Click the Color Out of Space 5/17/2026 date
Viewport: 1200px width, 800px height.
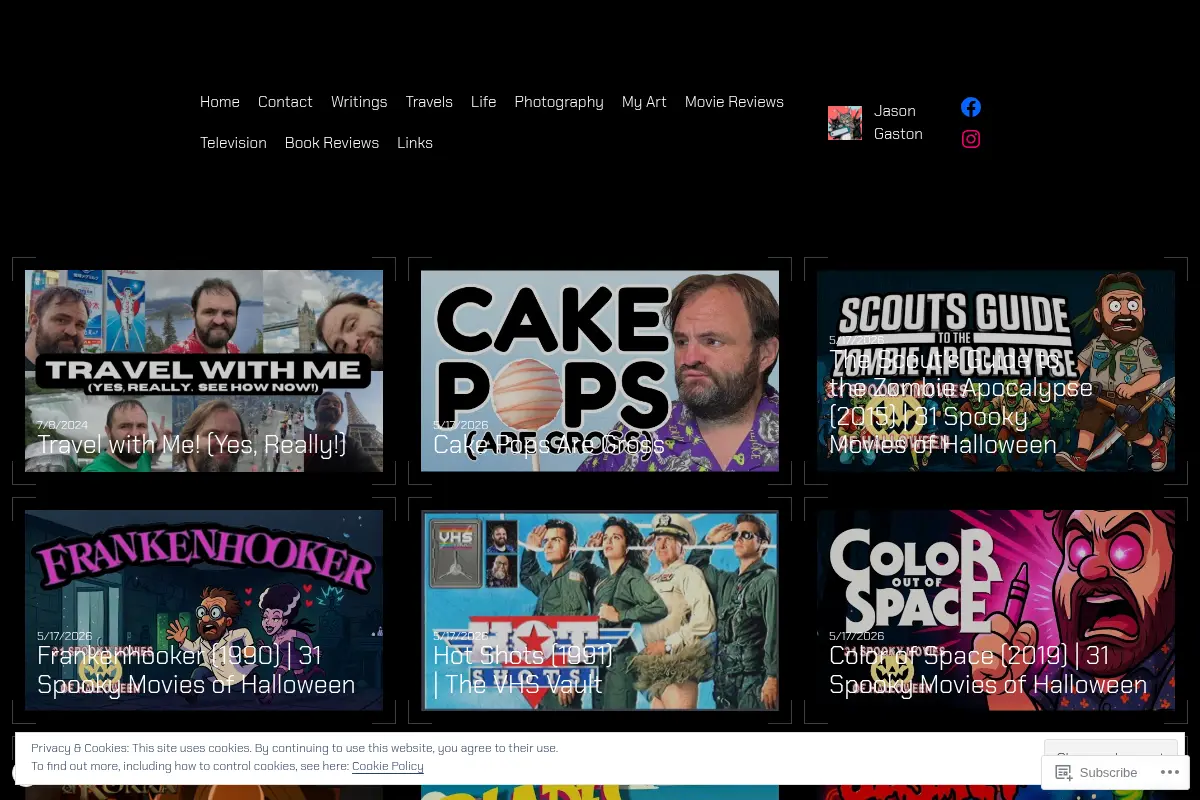coord(856,636)
